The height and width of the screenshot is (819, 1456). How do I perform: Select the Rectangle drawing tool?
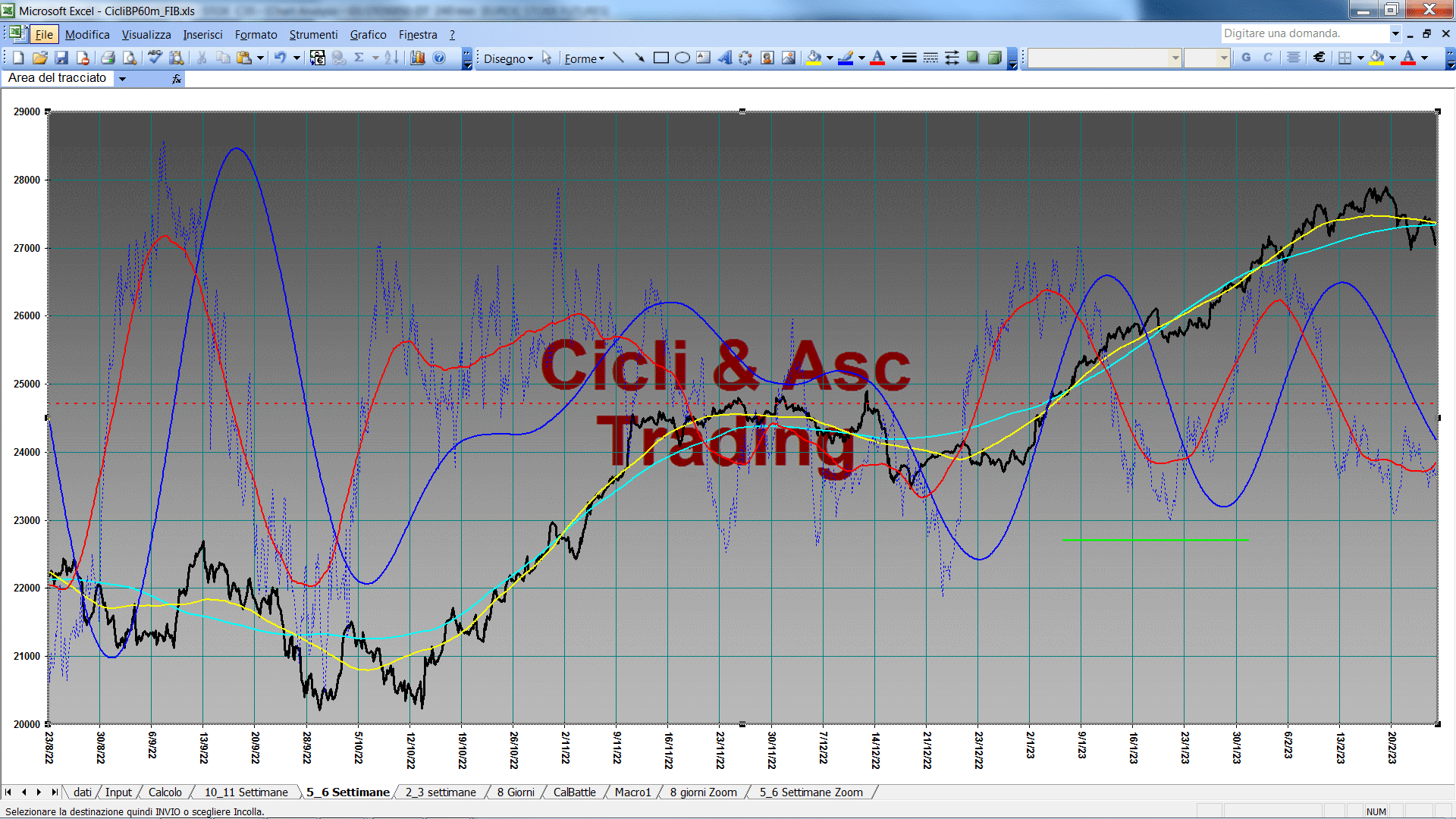[x=661, y=58]
